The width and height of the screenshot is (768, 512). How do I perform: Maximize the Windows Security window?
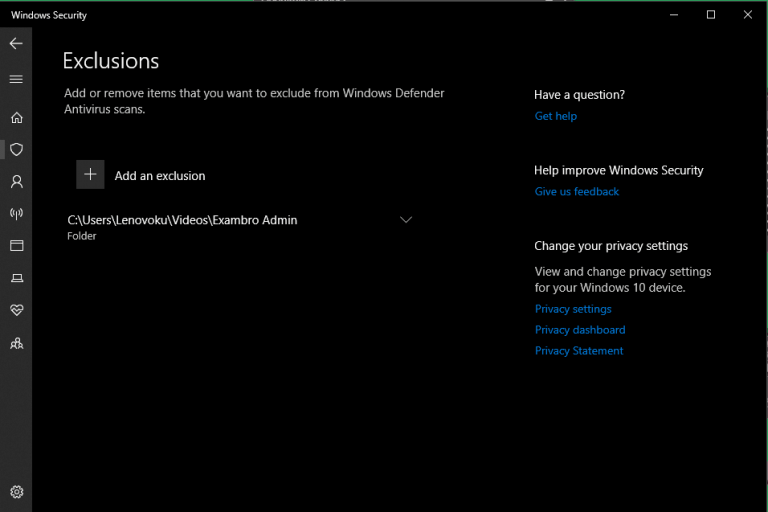pos(711,15)
